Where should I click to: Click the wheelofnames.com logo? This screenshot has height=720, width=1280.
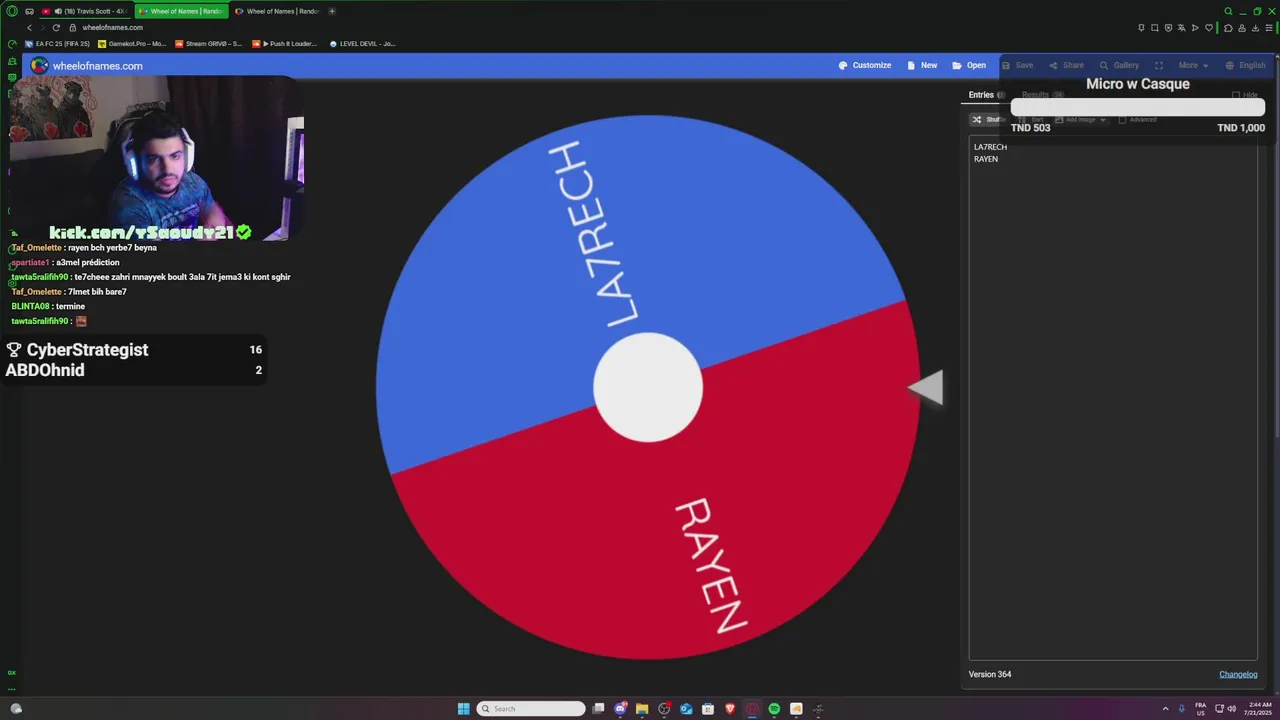point(86,65)
